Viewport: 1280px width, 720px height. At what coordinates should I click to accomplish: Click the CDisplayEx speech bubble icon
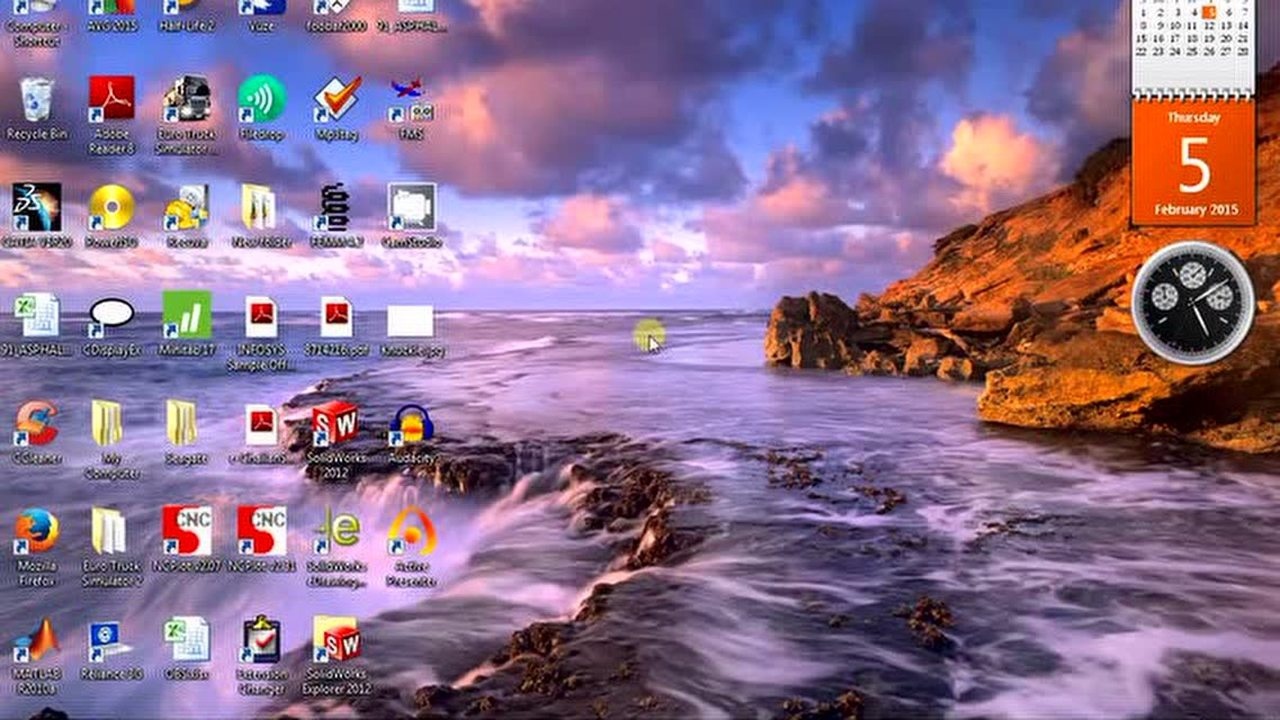click(111, 316)
